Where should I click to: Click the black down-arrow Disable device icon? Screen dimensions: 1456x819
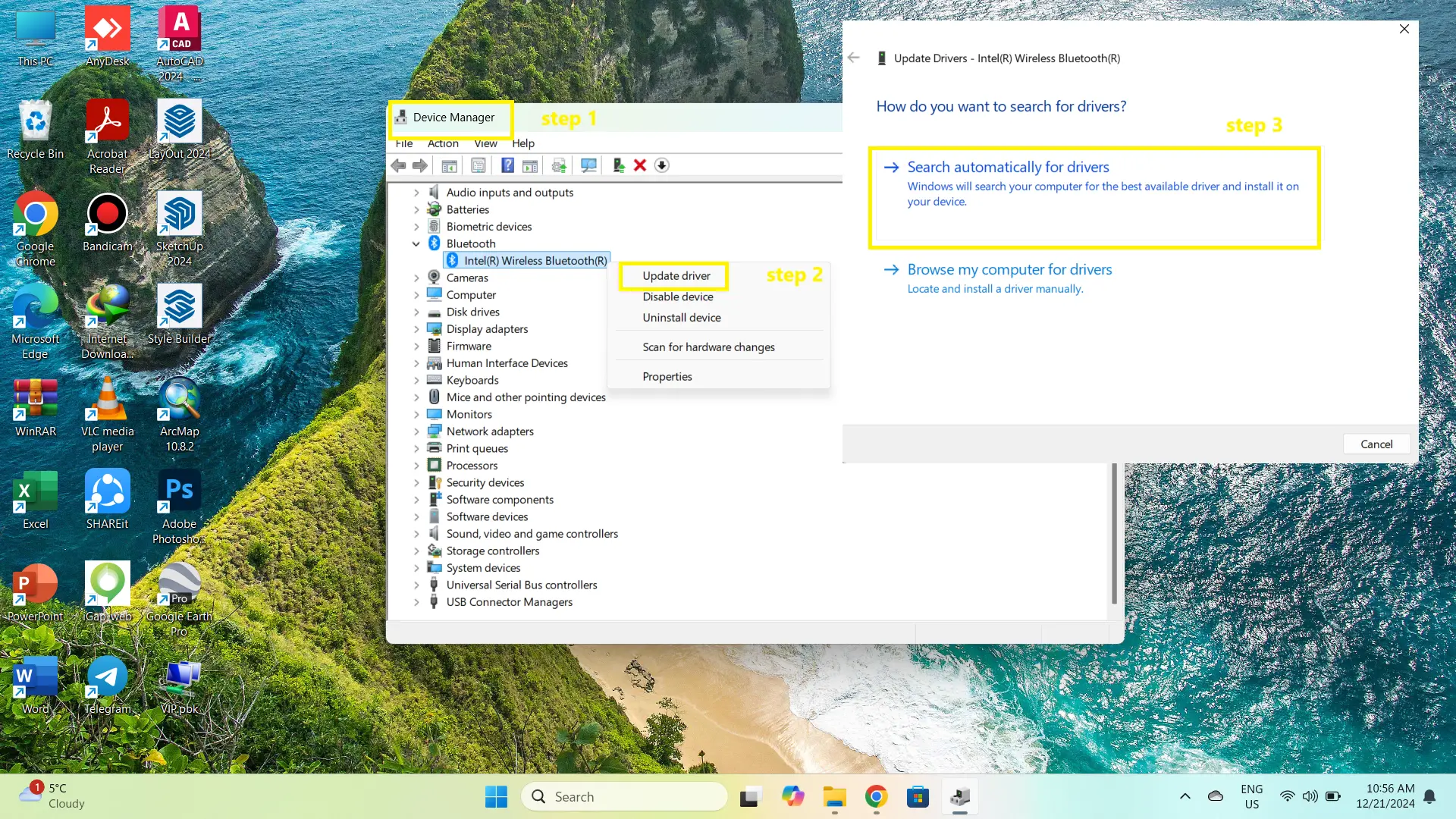pos(662,165)
